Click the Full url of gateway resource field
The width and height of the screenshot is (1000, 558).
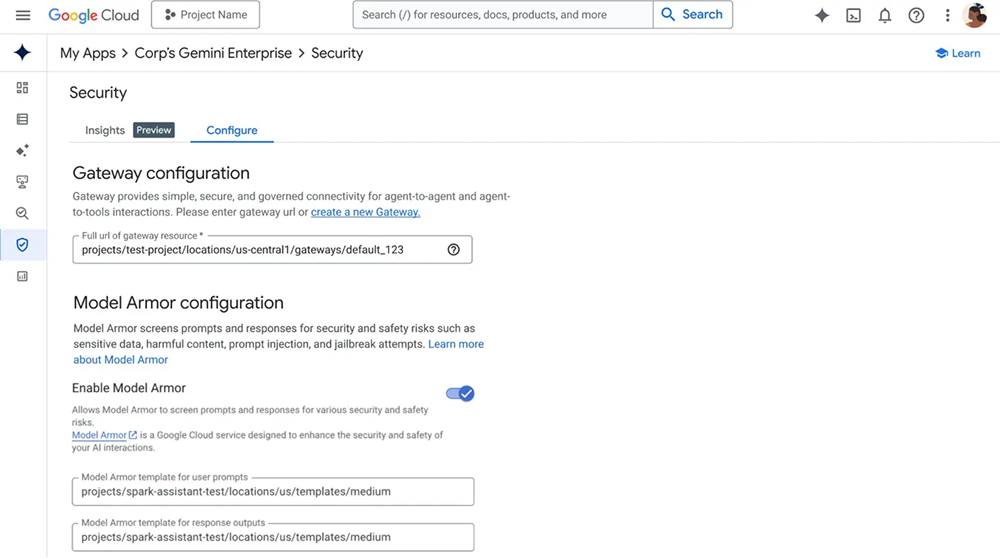[x=272, y=249]
